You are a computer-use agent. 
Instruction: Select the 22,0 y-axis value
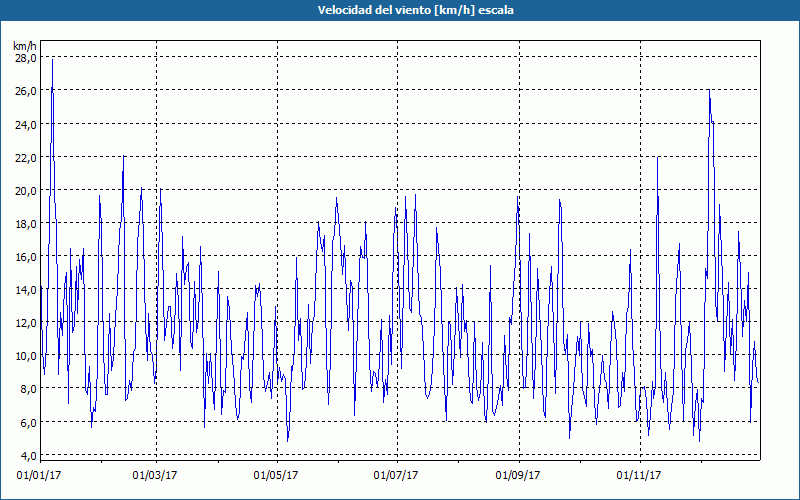click(26, 158)
